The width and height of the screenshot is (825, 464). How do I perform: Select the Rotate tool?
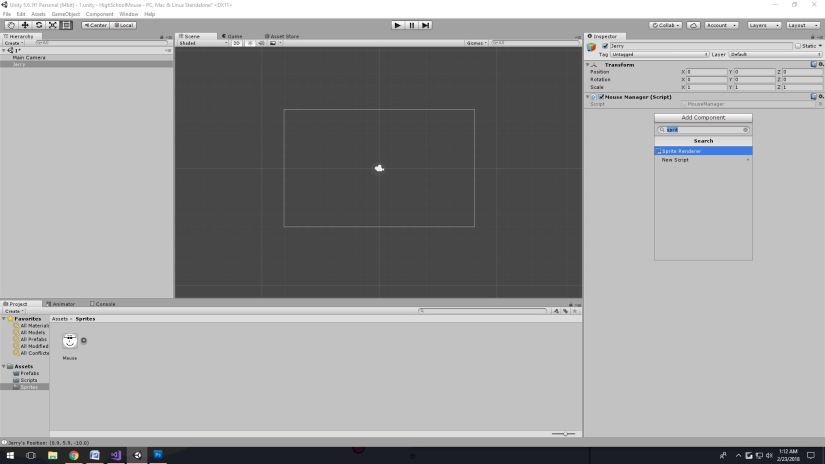[x=38, y=25]
